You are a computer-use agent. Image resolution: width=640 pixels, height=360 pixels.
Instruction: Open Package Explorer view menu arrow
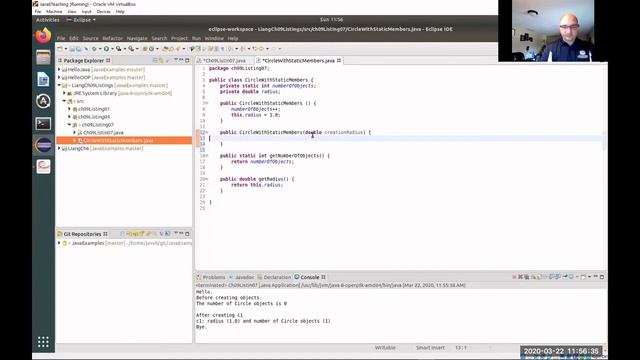coord(176,60)
